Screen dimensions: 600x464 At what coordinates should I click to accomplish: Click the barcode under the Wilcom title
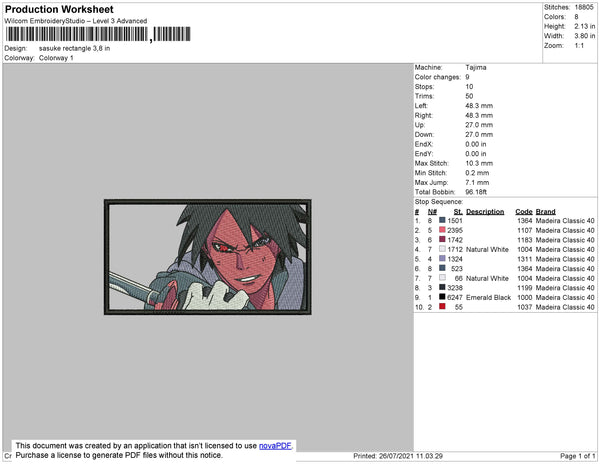pyautogui.click(x=98, y=34)
